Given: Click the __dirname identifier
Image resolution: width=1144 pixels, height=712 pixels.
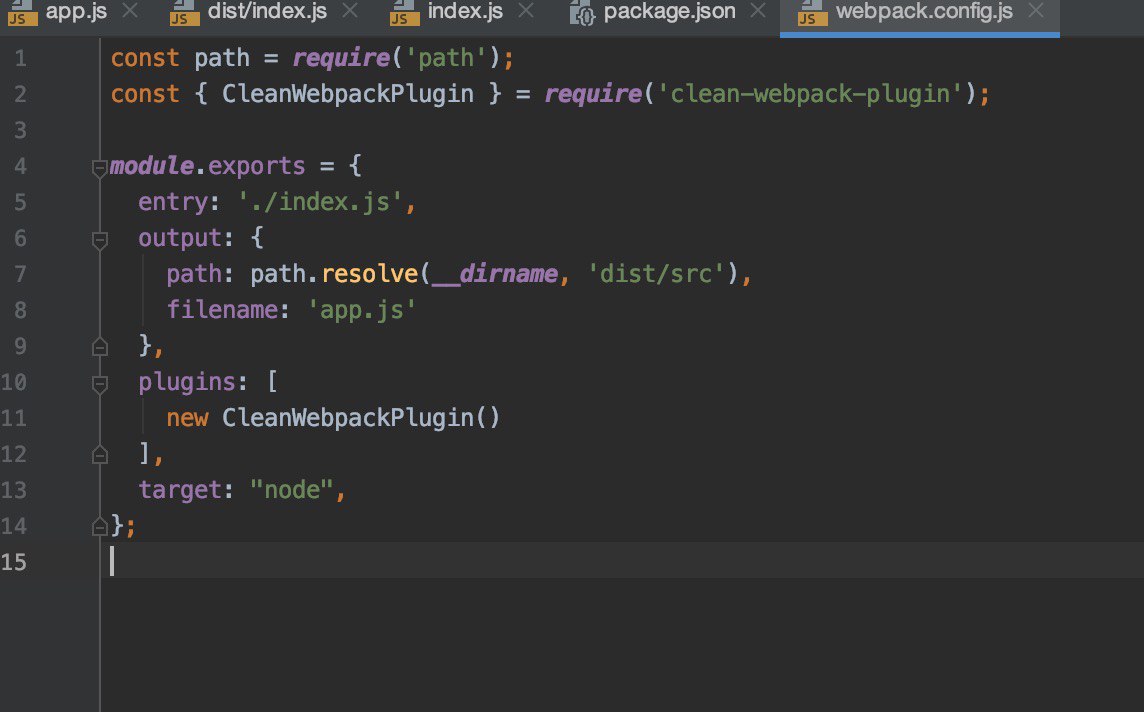Looking at the screenshot, I should click(495, 274).
